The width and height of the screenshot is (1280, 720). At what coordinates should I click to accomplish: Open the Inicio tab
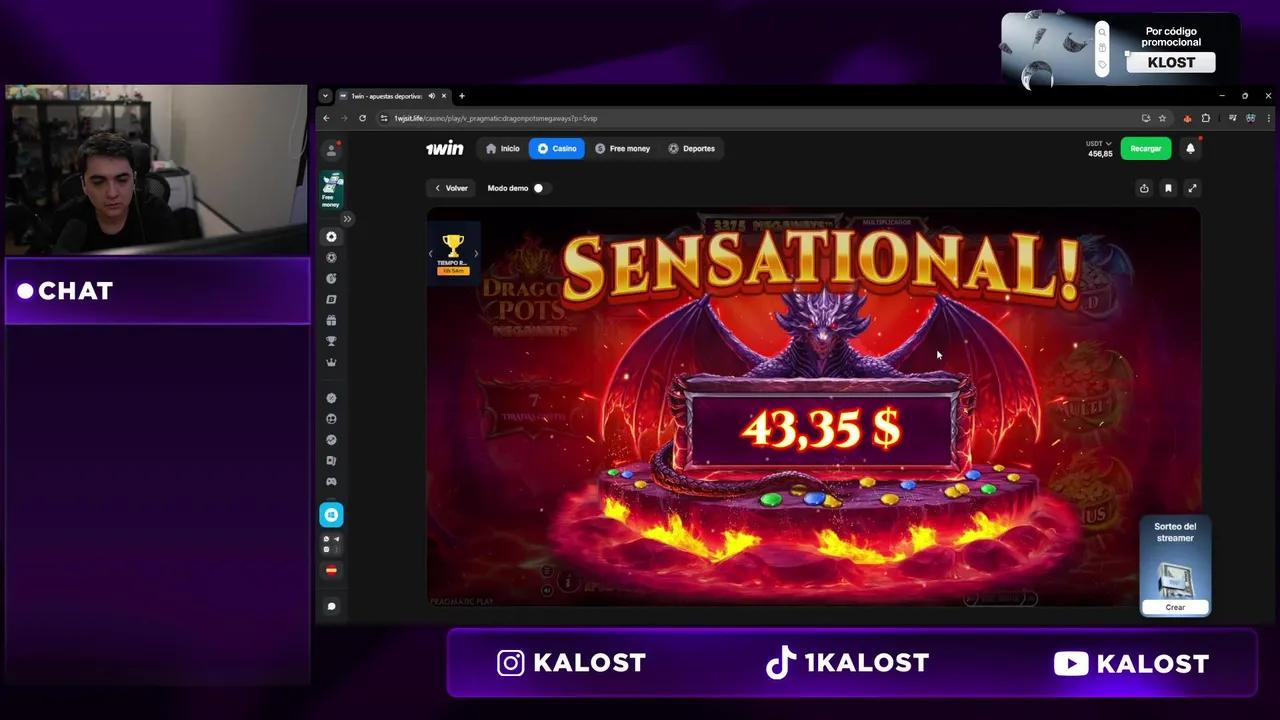tap(503, 148)
